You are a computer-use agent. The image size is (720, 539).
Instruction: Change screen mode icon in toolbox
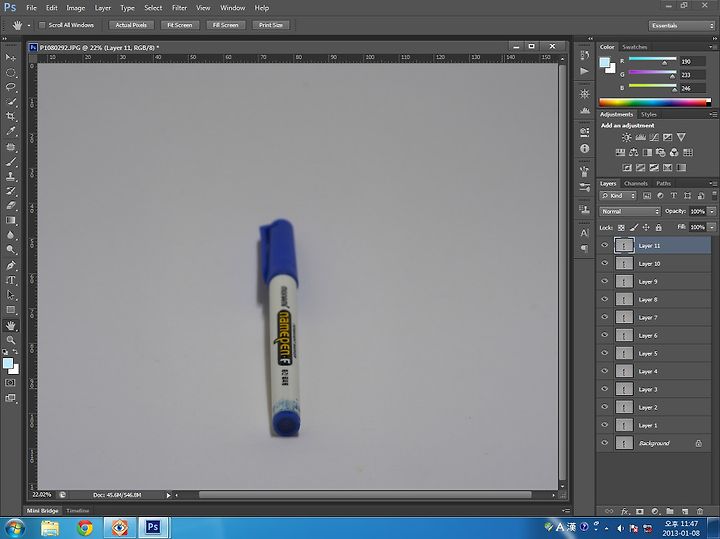click(10, 398)
